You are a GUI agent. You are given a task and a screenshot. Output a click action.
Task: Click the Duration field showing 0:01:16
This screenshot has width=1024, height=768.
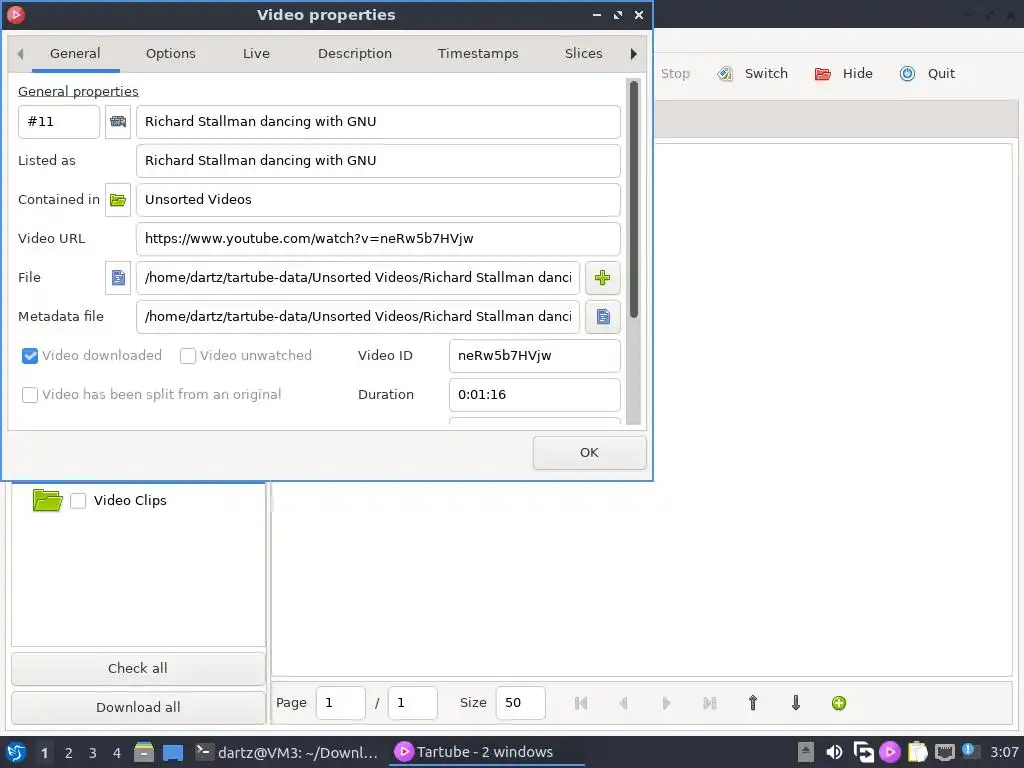(x=534, y=395)
